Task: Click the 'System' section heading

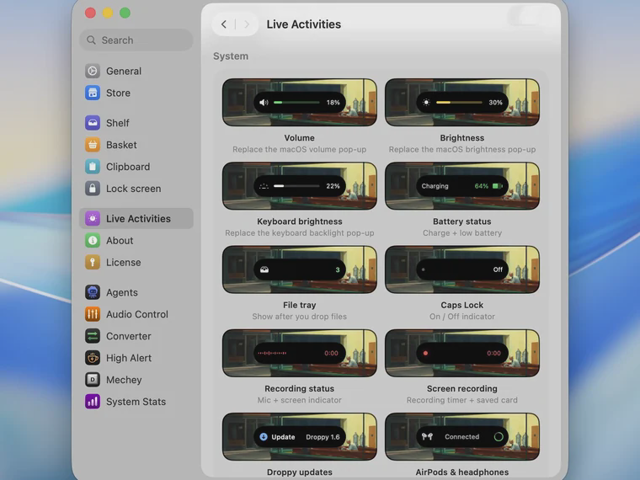Action: [231, 56]
